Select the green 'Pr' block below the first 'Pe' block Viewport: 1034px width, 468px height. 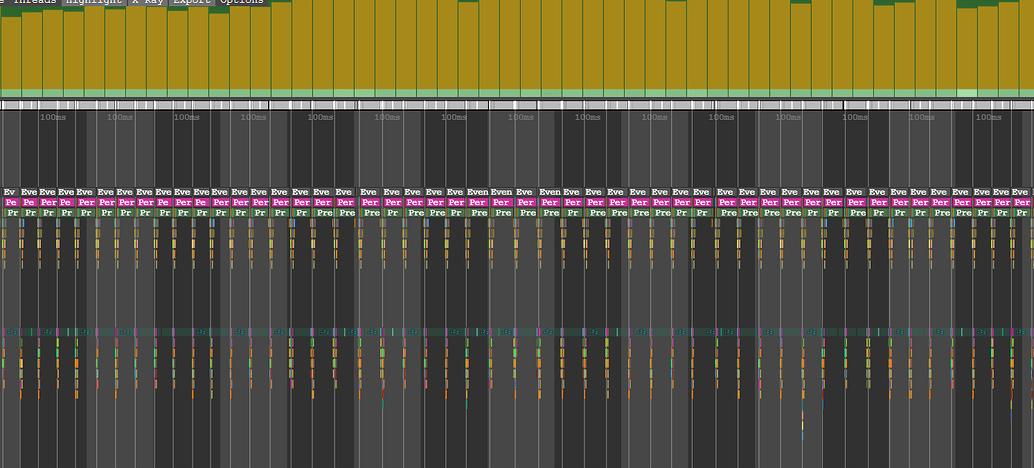pyautogui.click(x=12, y=213)
